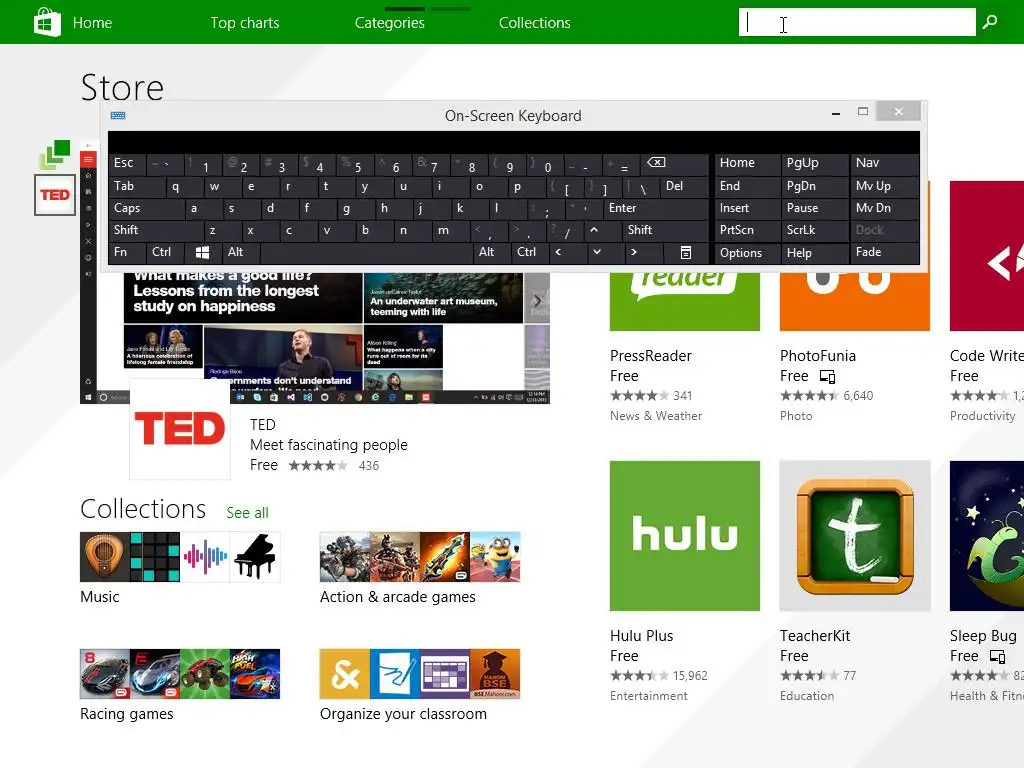Tap the left arrow key
1024x768 pixels.
click(x=558, y=252)
